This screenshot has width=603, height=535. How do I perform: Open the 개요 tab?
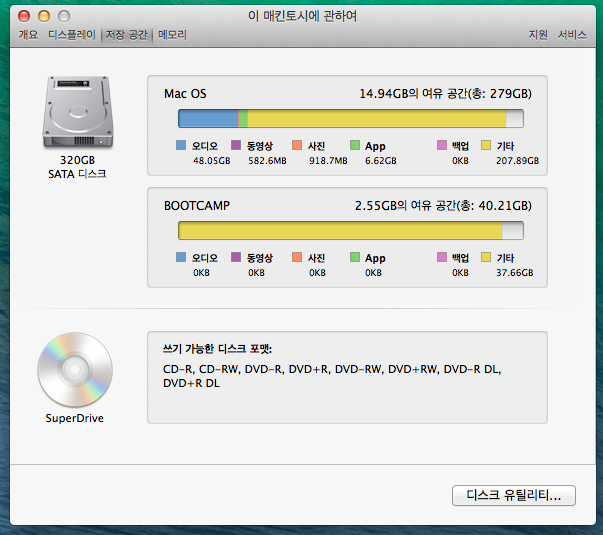(x=28, y=35)
